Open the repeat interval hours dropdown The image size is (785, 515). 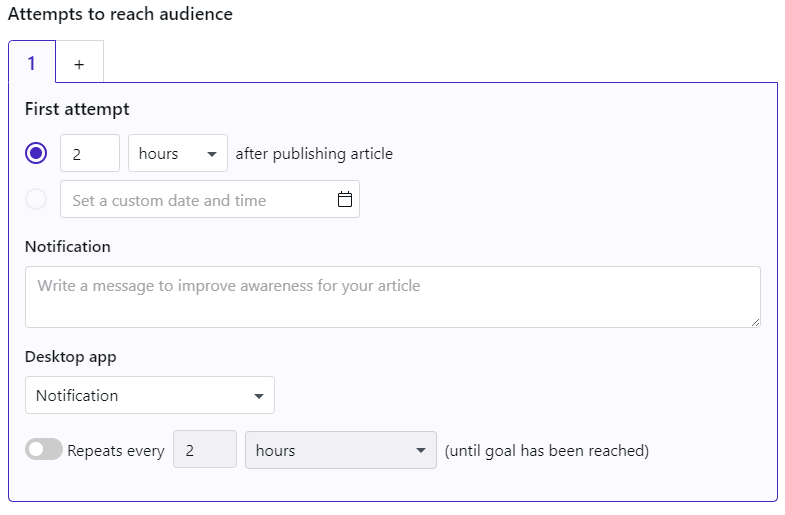click(x=340, y=450)
